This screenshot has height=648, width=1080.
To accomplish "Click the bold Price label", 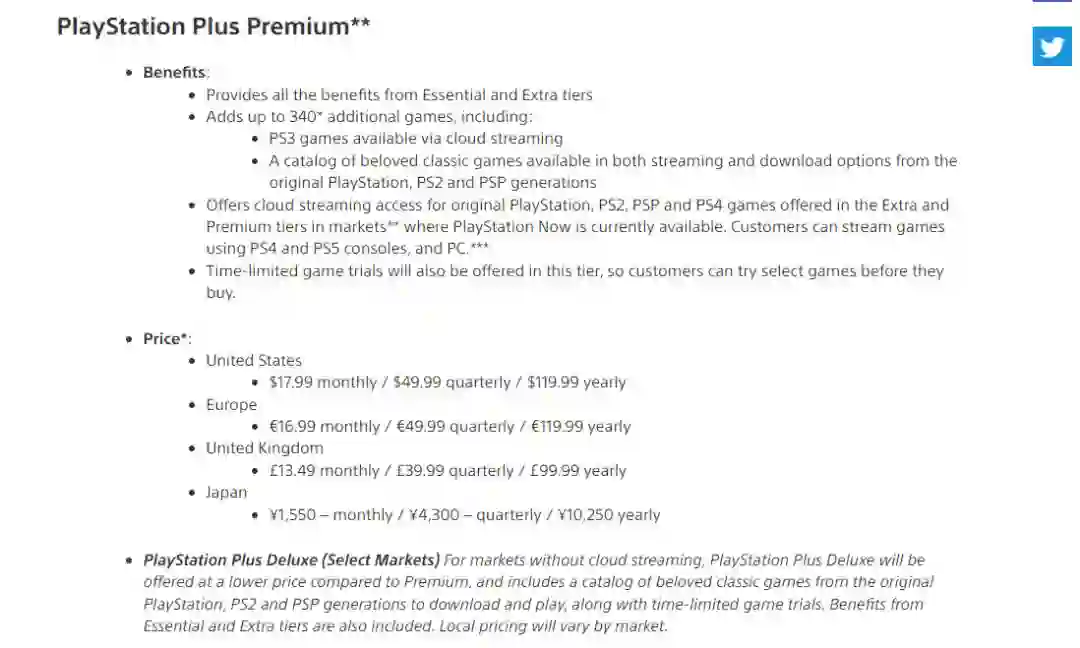I will click(x=164, y=339).
